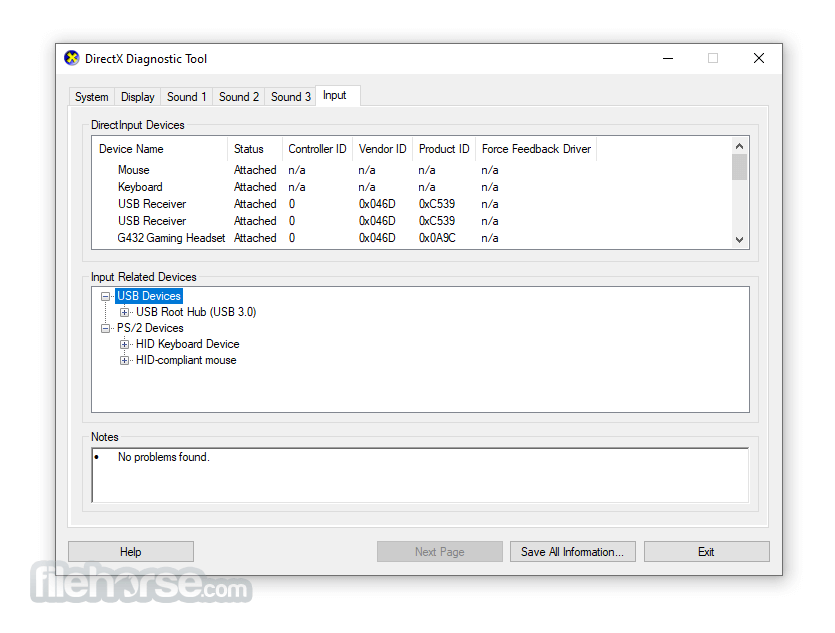Click the DirectX Diagnostic Tool title icon
This screenshot has height=633, width=835.
pos(71,58)
